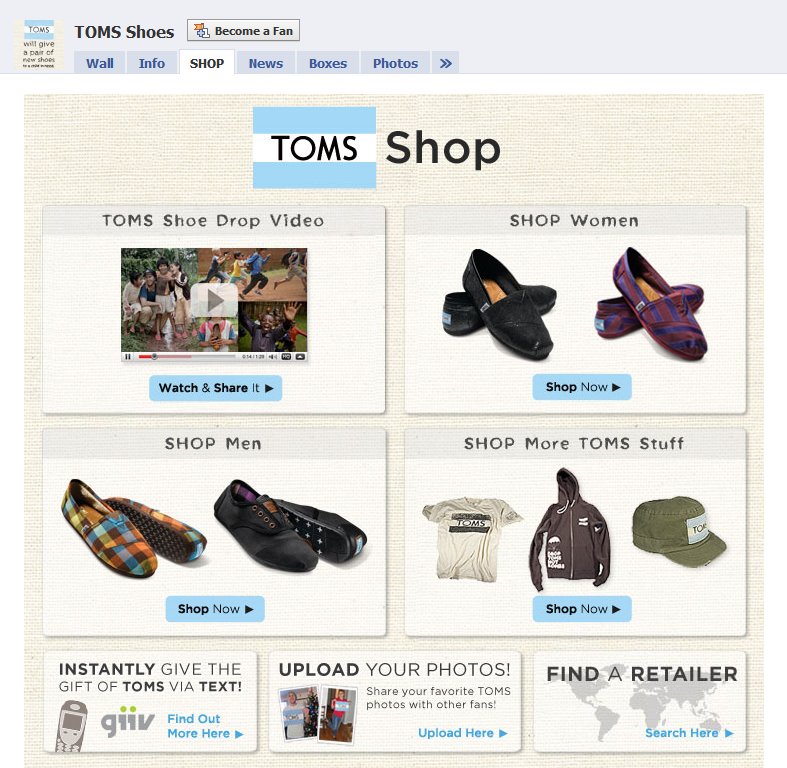Click Shop Now under SHOP Women
The width and height of the screenshot is (787, 768).
[582, 387]
